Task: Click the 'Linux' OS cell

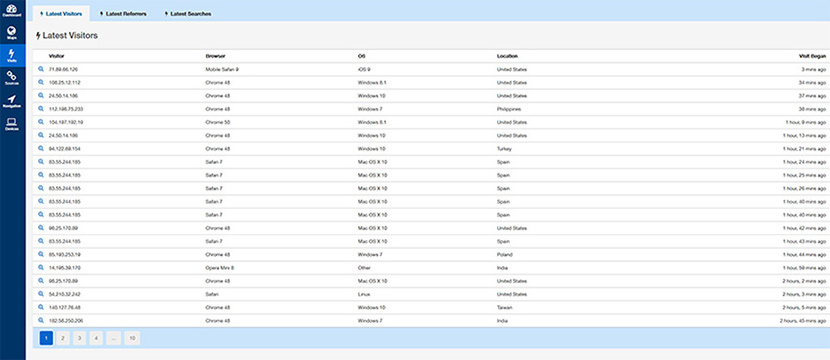Action: tap(364, 294)
